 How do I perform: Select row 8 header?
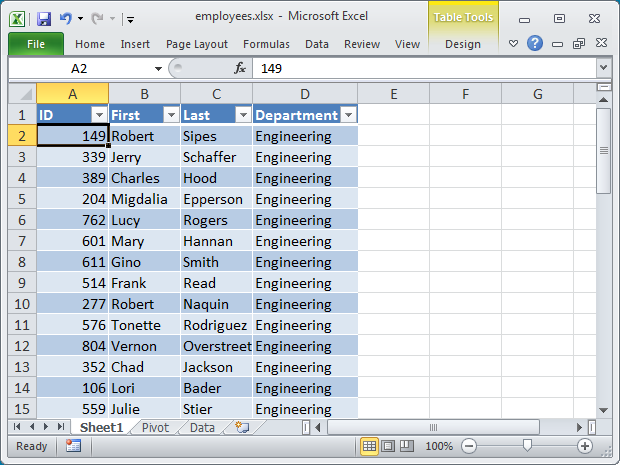[x=22, y=262]
